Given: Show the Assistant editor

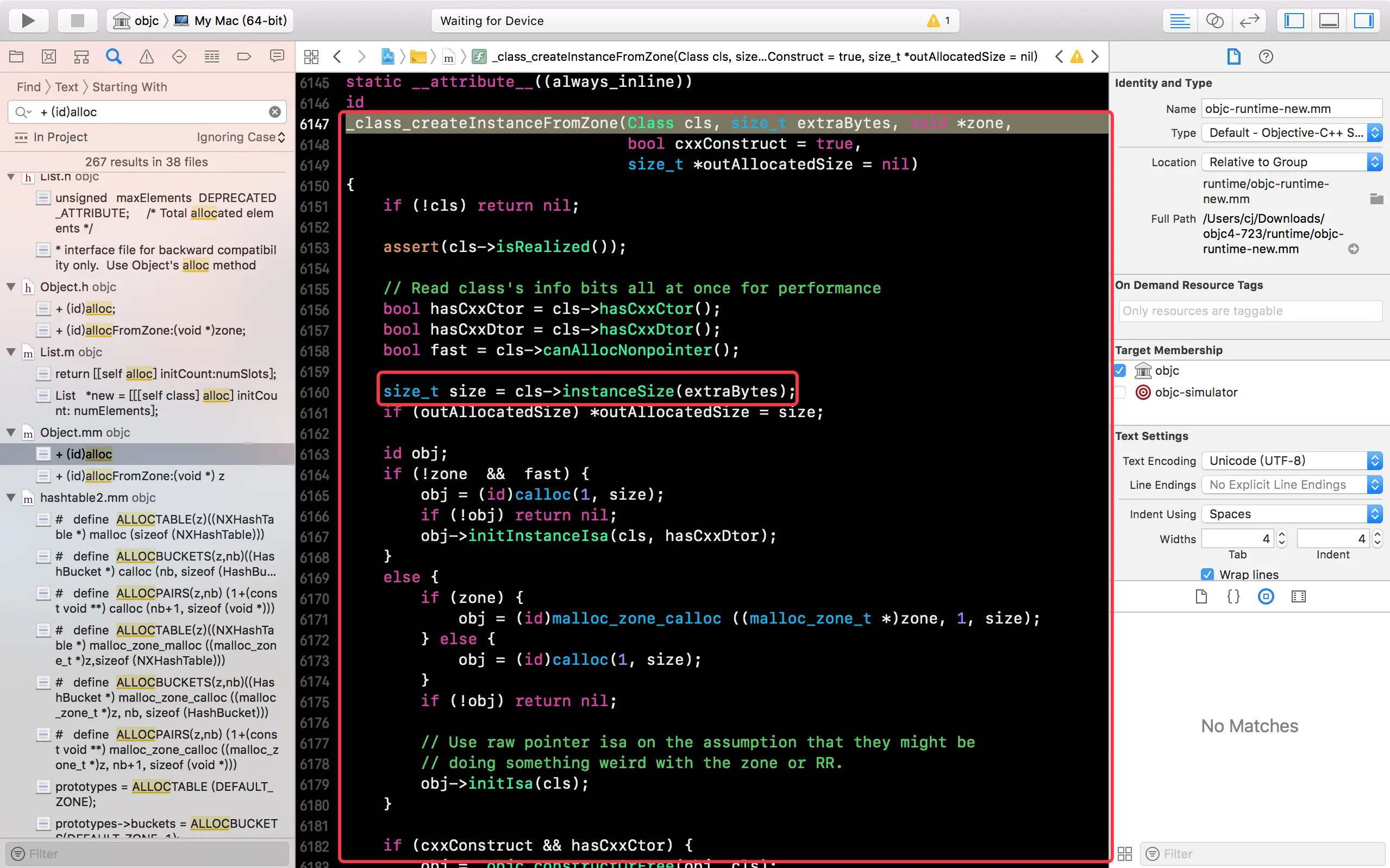Looking at the screenshot, I should pos(1214,21).
